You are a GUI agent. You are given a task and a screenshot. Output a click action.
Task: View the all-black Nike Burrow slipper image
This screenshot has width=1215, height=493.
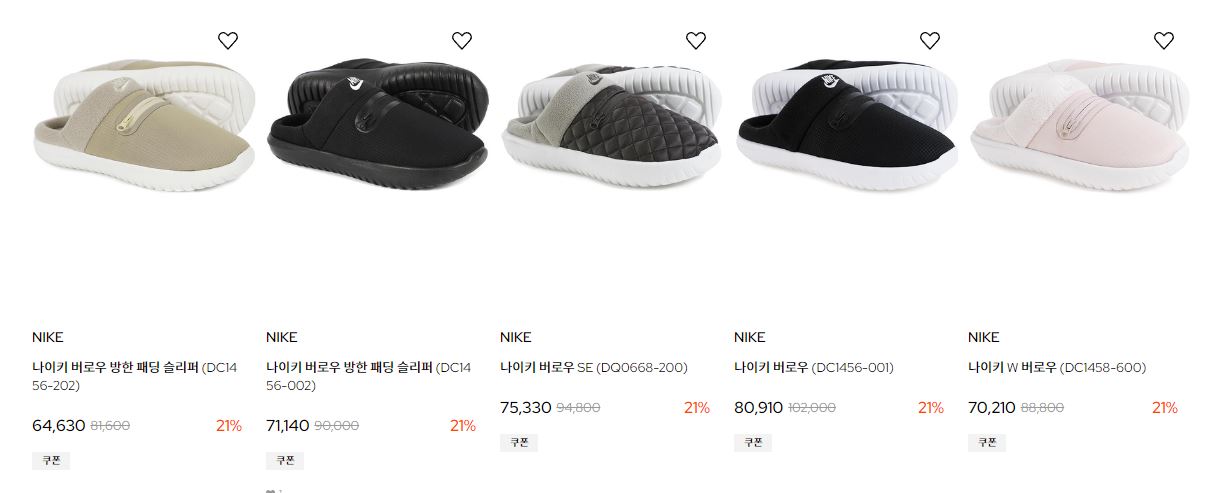[x=378, y=125]
